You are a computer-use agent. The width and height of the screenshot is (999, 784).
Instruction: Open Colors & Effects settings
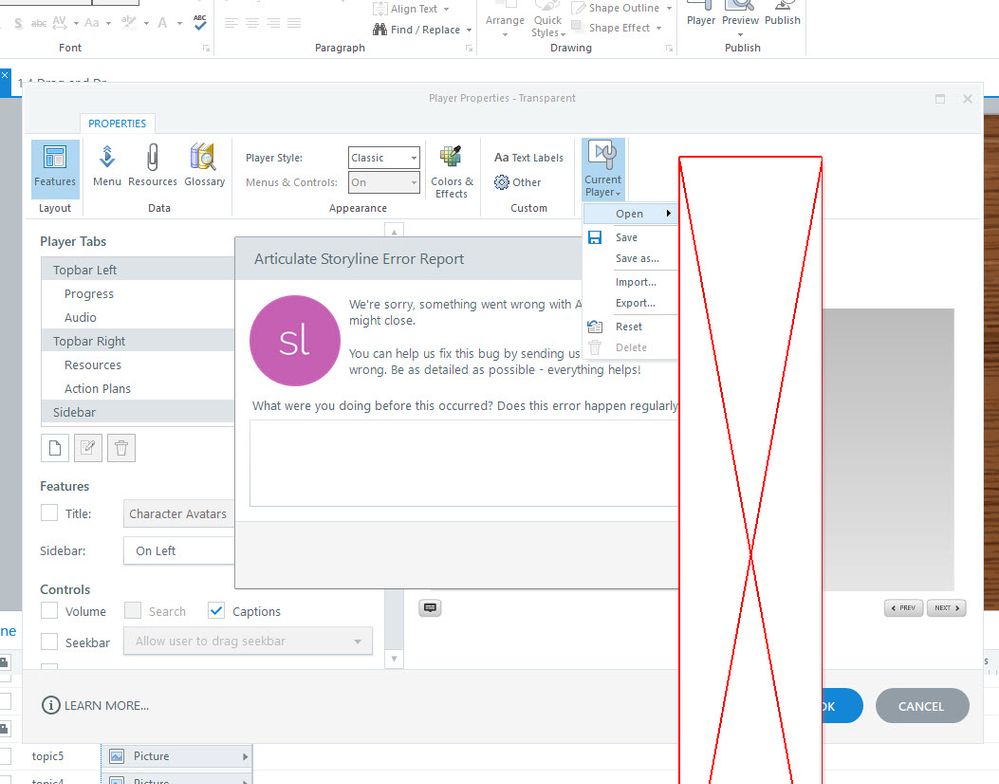pyautogui.click(x=452, y=172)
